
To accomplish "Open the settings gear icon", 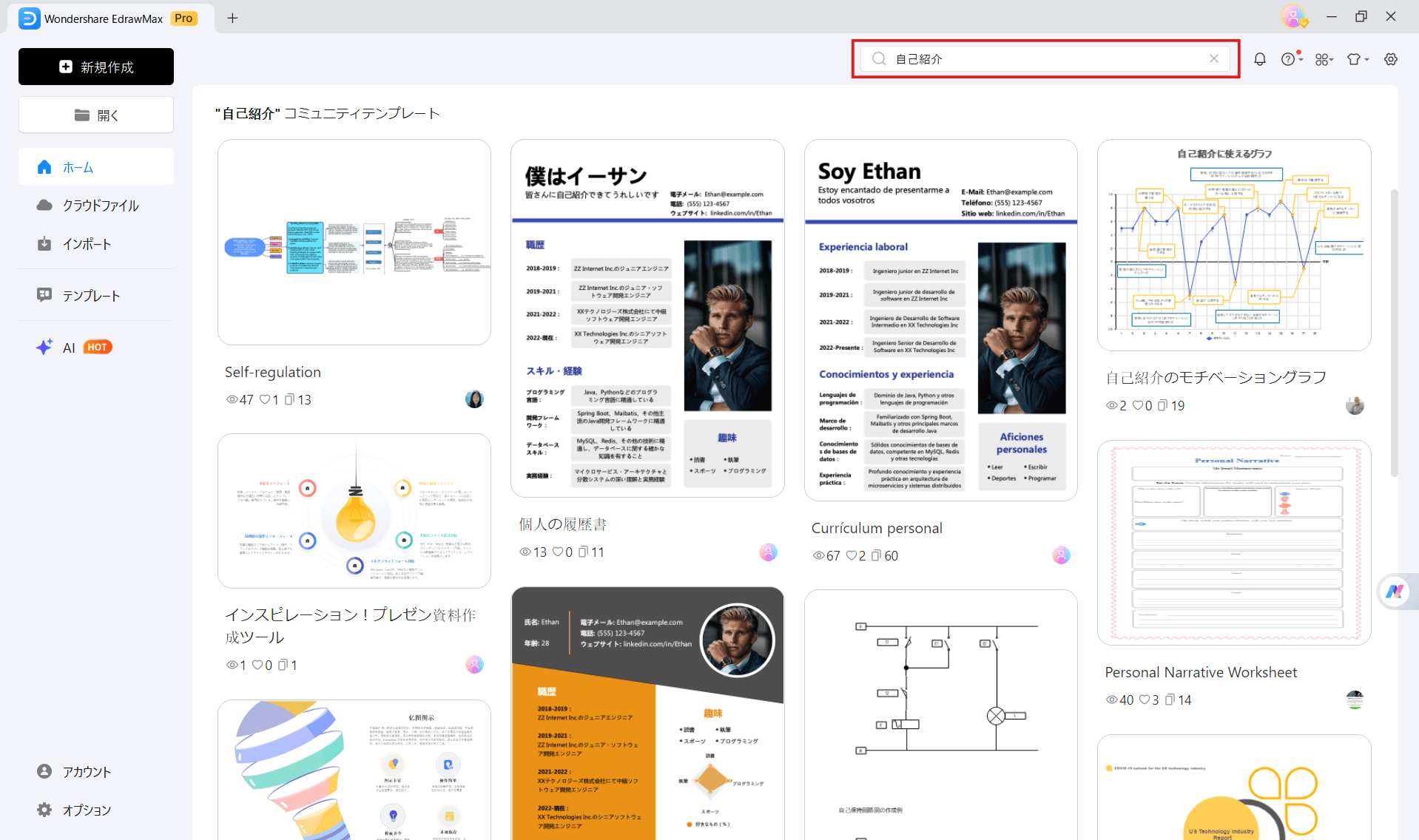I will click(x=1391, y=59).
